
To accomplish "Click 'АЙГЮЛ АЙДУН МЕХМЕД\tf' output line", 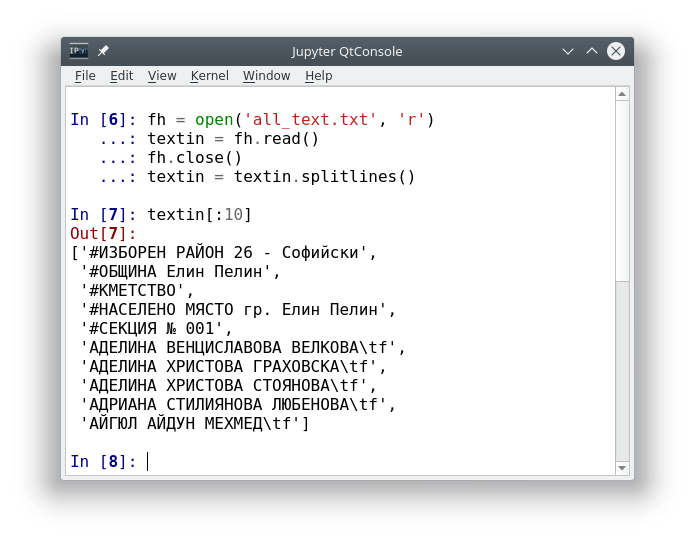I will pyautogui.click(x=194, y=424).
